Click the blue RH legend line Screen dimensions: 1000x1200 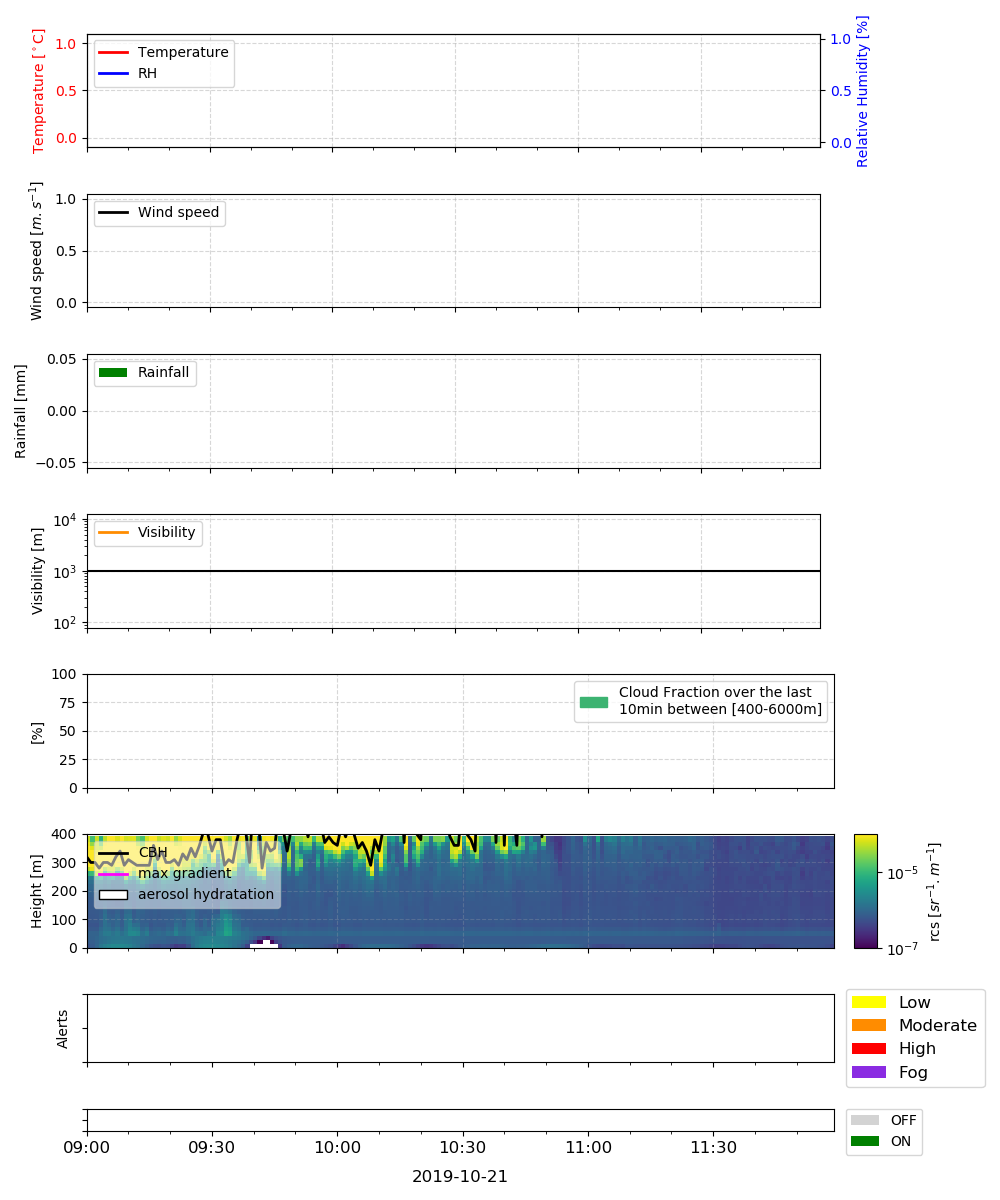click(x=113, y=73)
